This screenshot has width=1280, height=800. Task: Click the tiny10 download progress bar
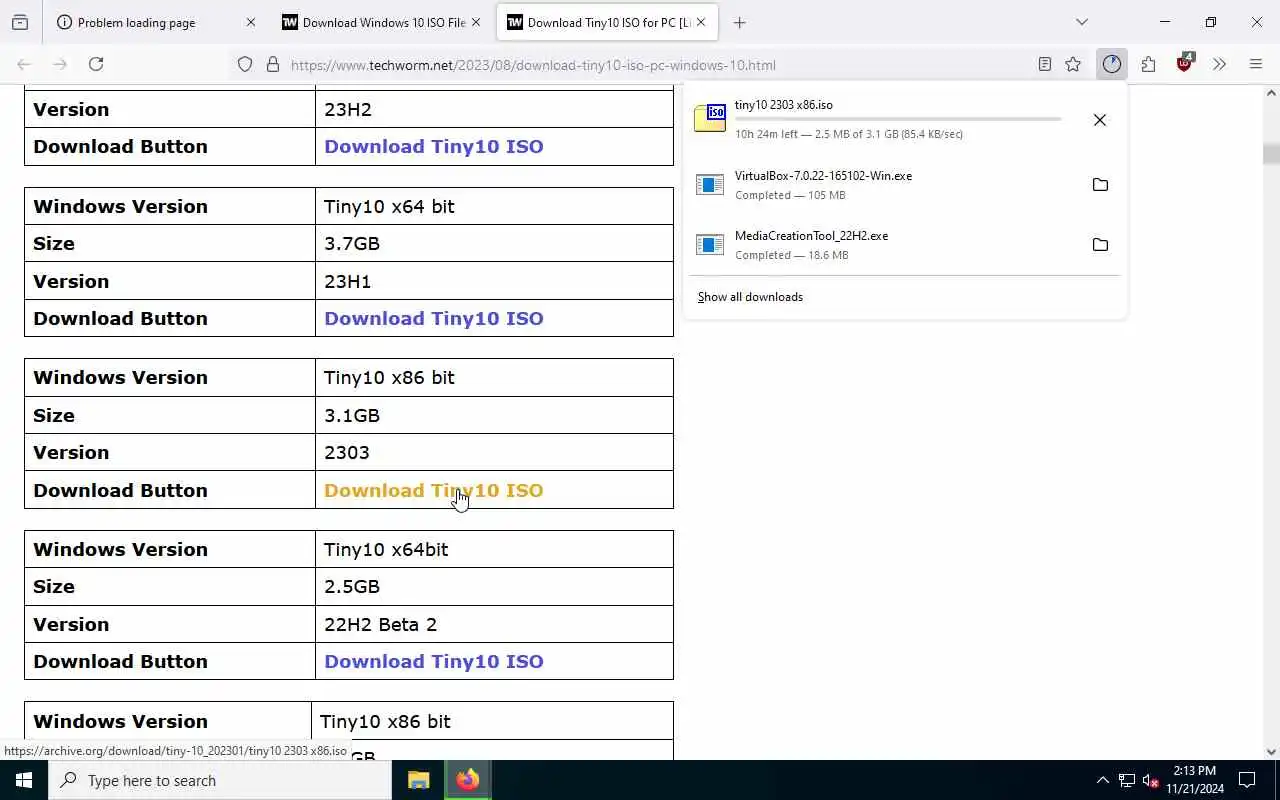pos(898,119)
